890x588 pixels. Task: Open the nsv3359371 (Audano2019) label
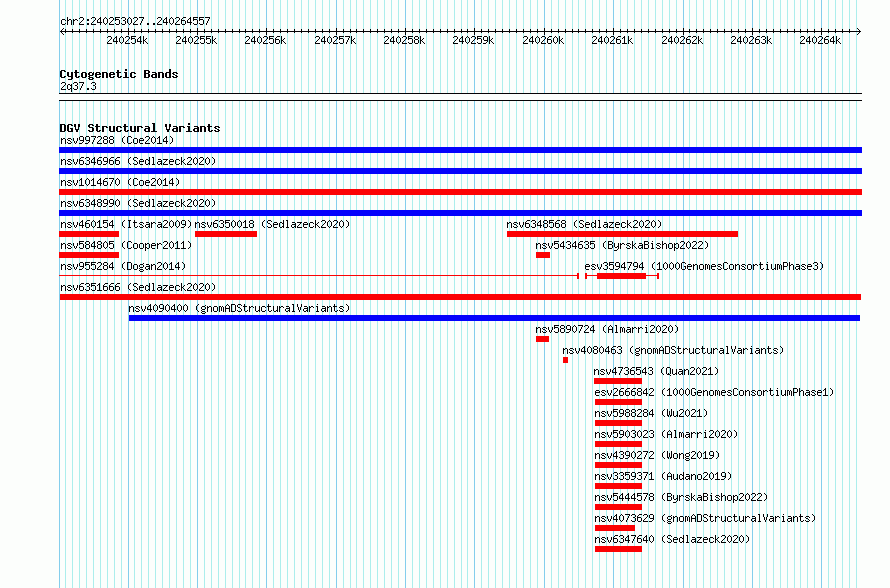[663, 476]
